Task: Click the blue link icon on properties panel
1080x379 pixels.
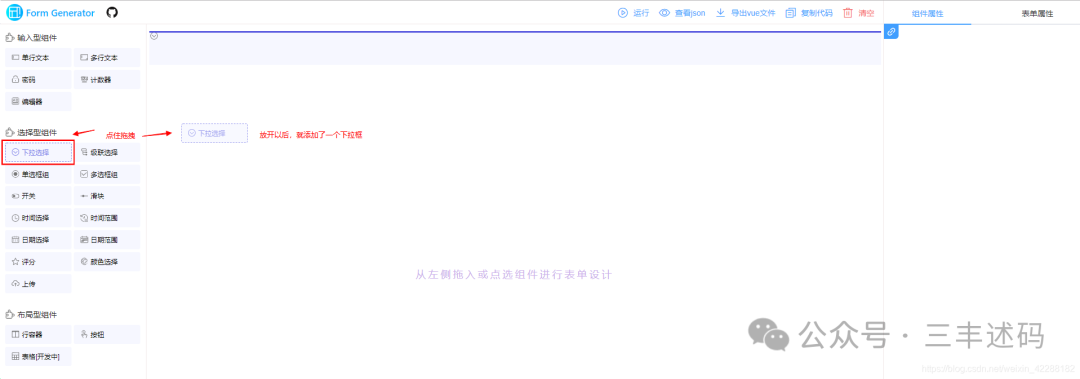Action: (x=891, y=32)
